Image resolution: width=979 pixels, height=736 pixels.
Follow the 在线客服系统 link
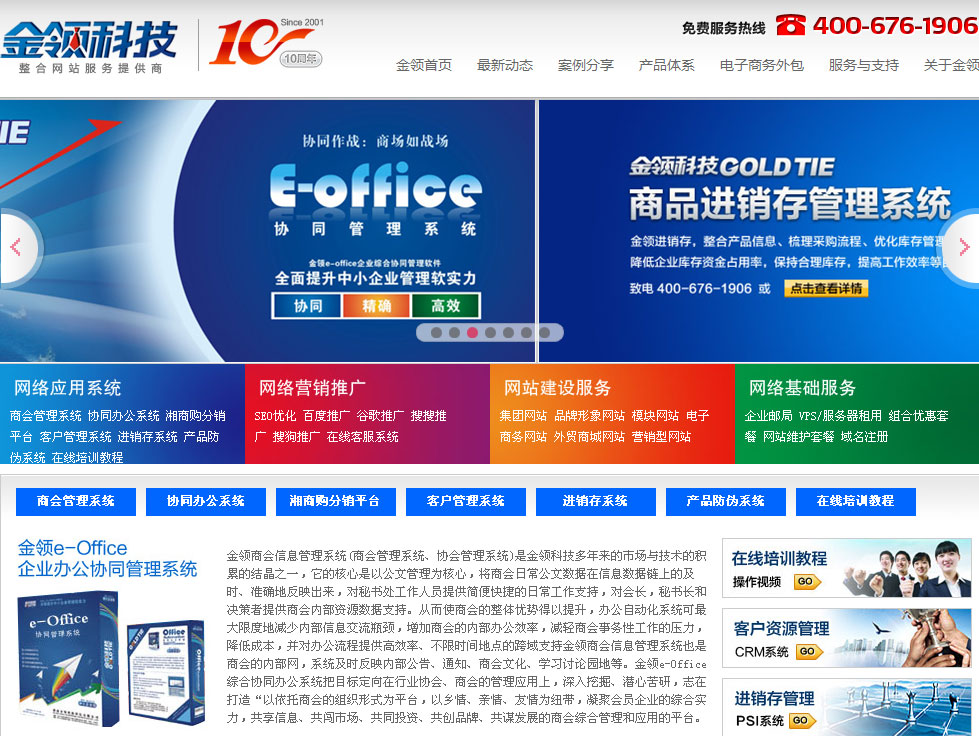[x=363, y=437]
